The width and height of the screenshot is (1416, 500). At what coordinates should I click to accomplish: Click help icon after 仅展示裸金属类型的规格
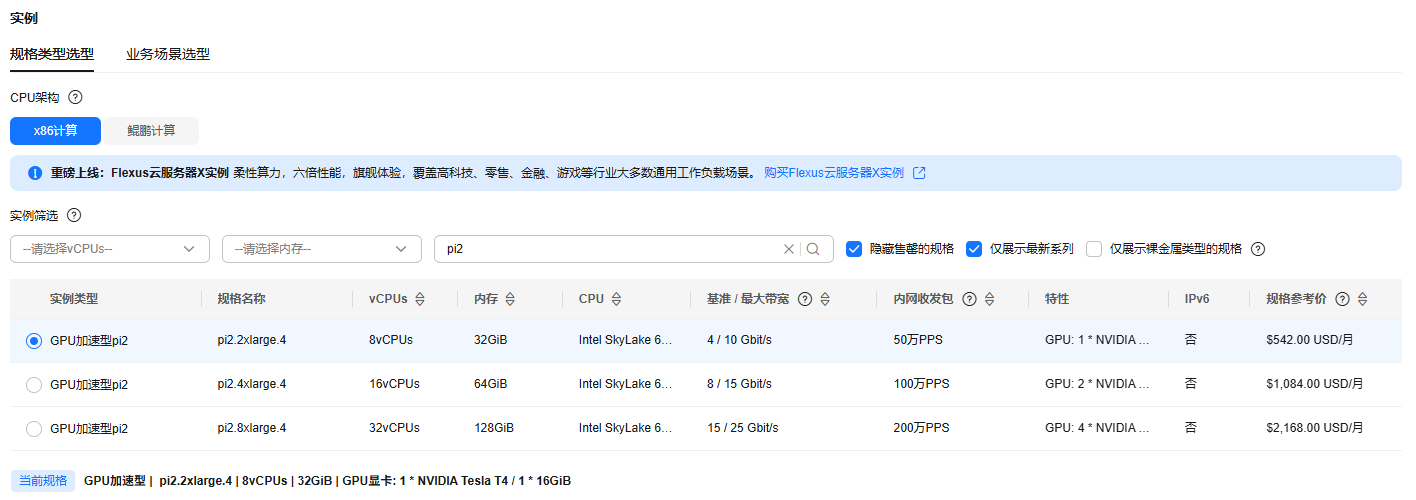coord(1258,249)
